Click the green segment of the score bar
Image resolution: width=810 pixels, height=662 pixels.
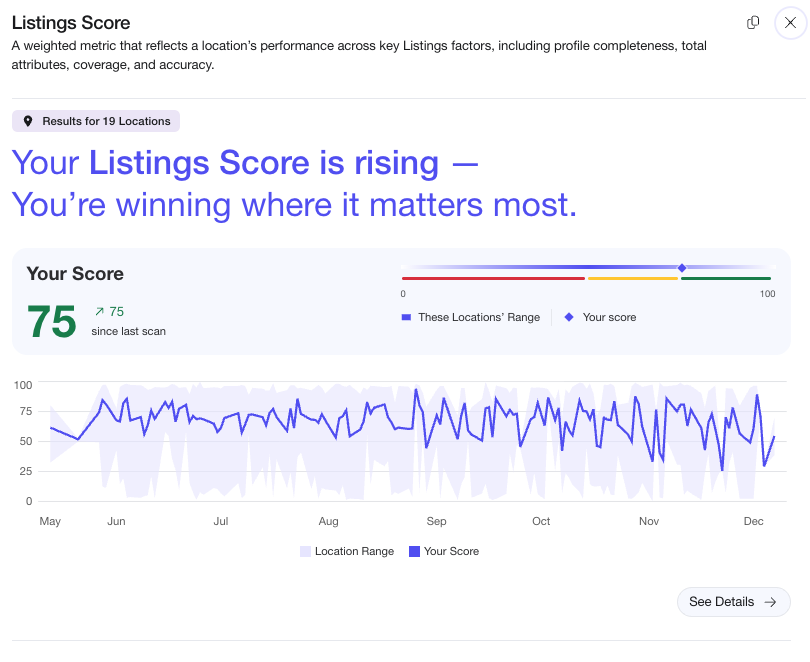point(726,278)
